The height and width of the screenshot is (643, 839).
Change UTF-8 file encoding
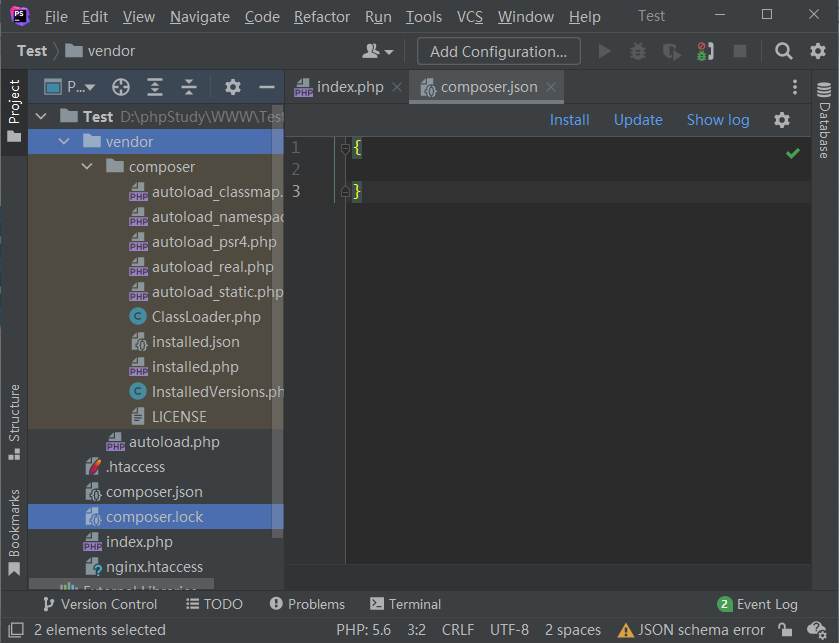click(x=509, y=630)
